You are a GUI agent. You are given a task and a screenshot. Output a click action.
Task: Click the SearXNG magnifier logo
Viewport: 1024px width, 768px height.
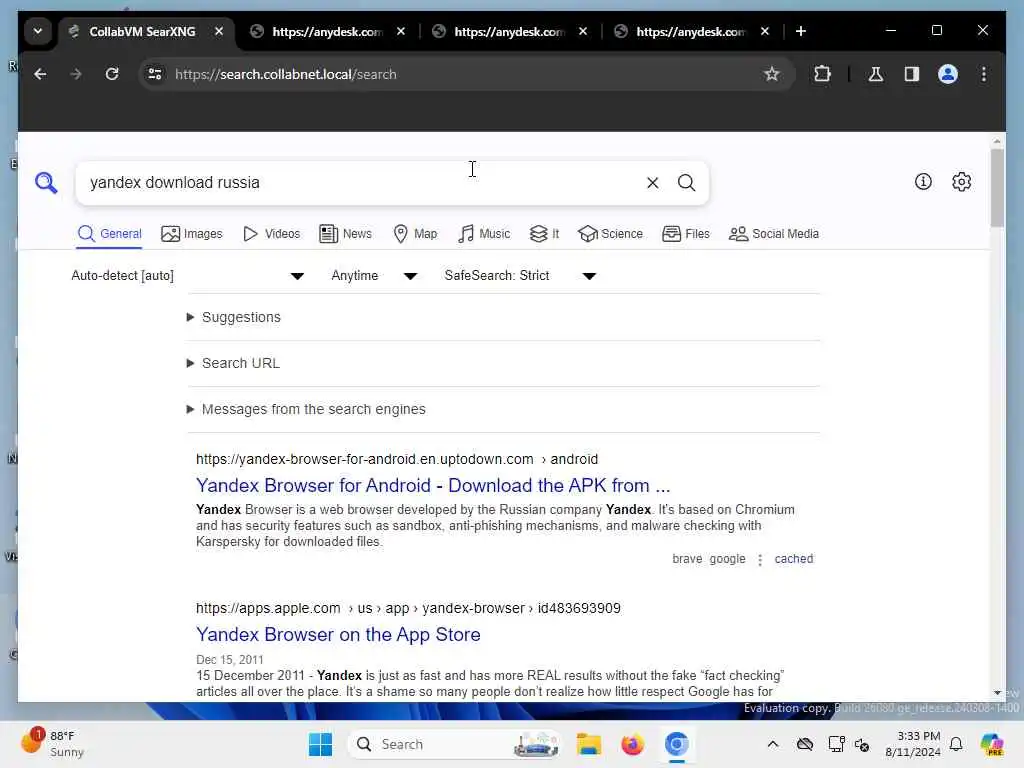point(46,182)
